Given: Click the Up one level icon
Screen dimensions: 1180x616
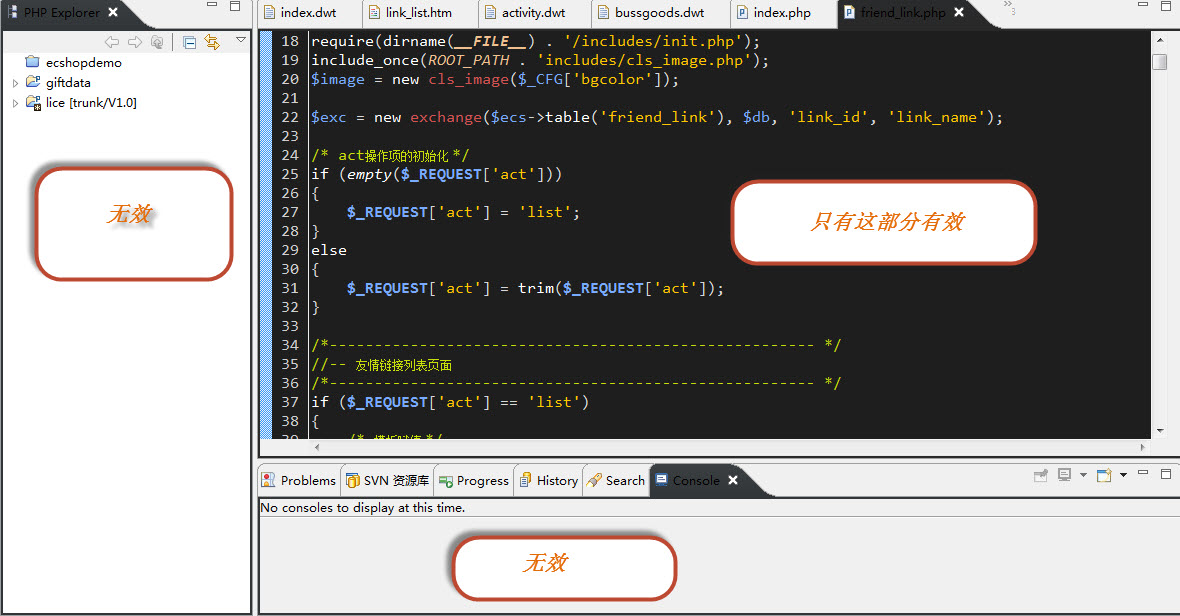Looking at the screenshot, I should pos(157,42).
